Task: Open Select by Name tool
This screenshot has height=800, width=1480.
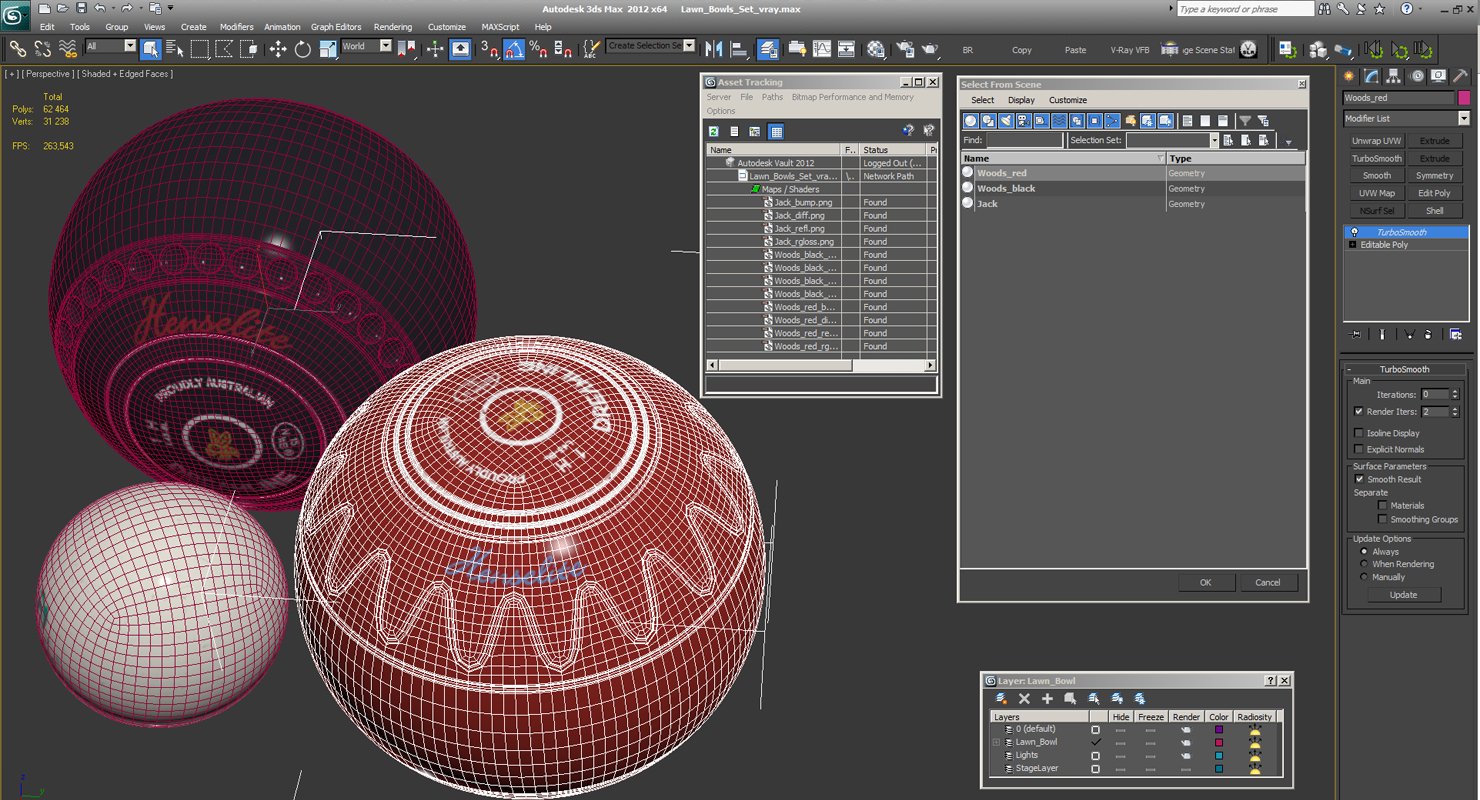Action: coord(175,48)
